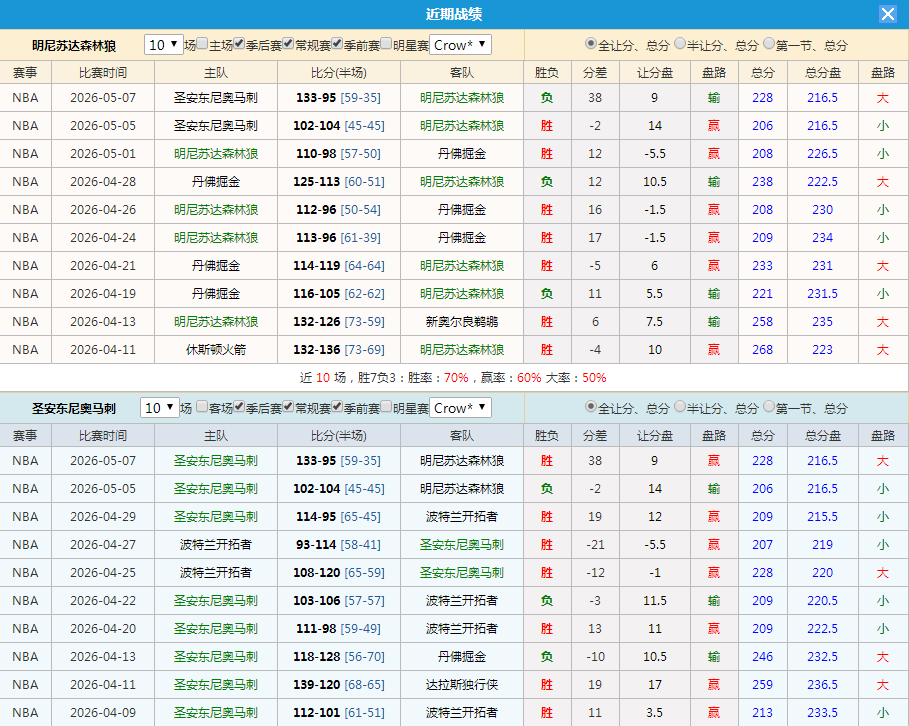Click 总分盘 header in 马刺 table
909x726 pixels.
coord(822,435)
